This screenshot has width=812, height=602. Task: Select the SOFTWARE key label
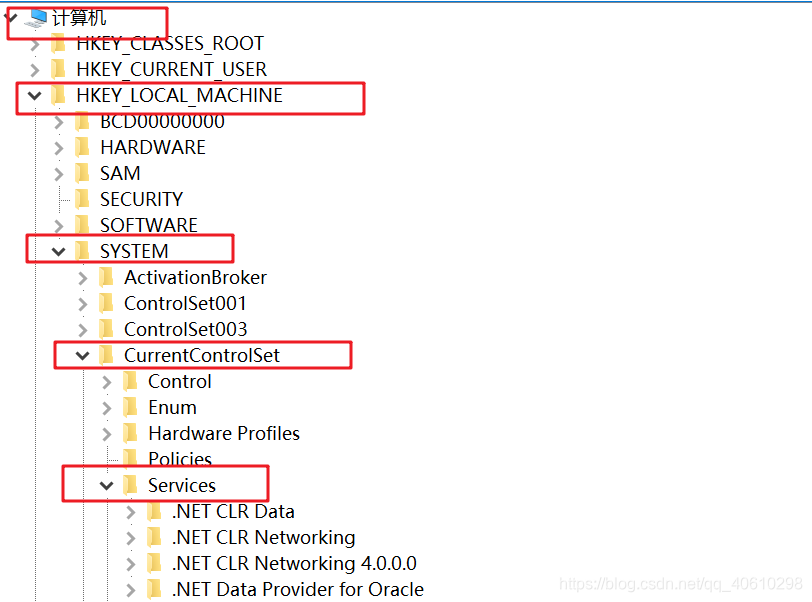(x=149, y=225)
